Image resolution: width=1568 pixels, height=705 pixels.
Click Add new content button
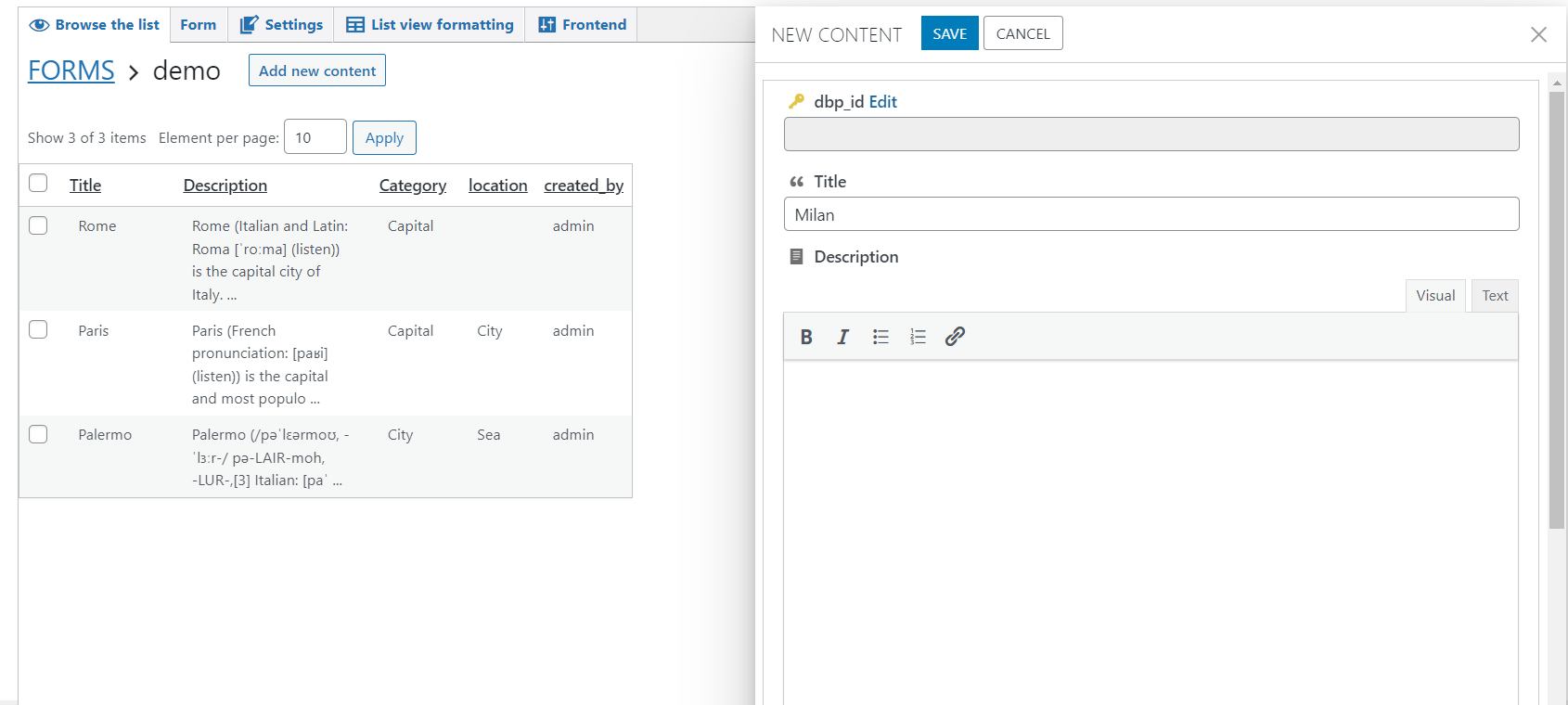coord(317,70)
